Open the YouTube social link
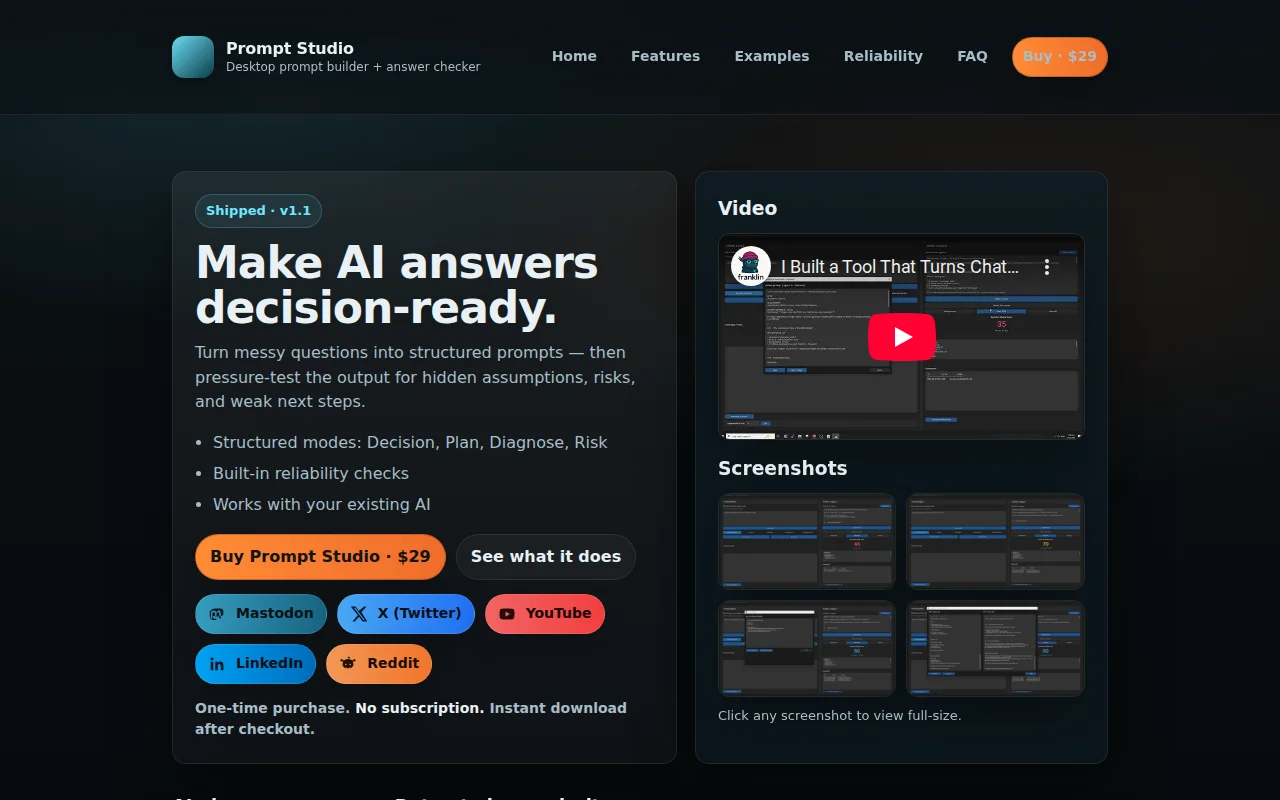Viewport: 1280px width, 800px height. [545, 614]
